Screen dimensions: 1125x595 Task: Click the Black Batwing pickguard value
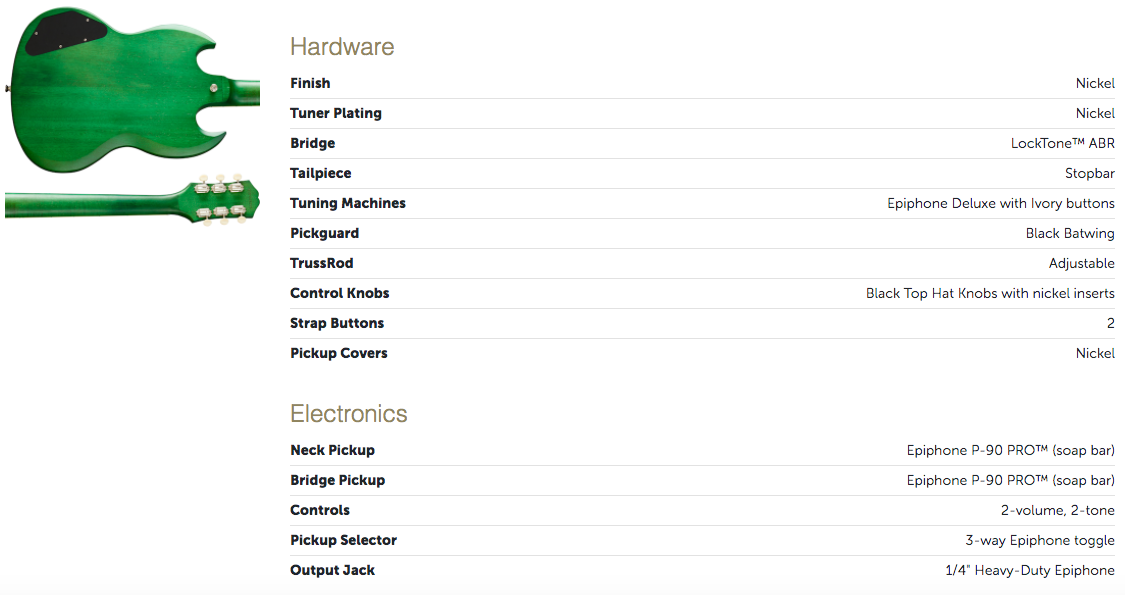coord(1070,233)
